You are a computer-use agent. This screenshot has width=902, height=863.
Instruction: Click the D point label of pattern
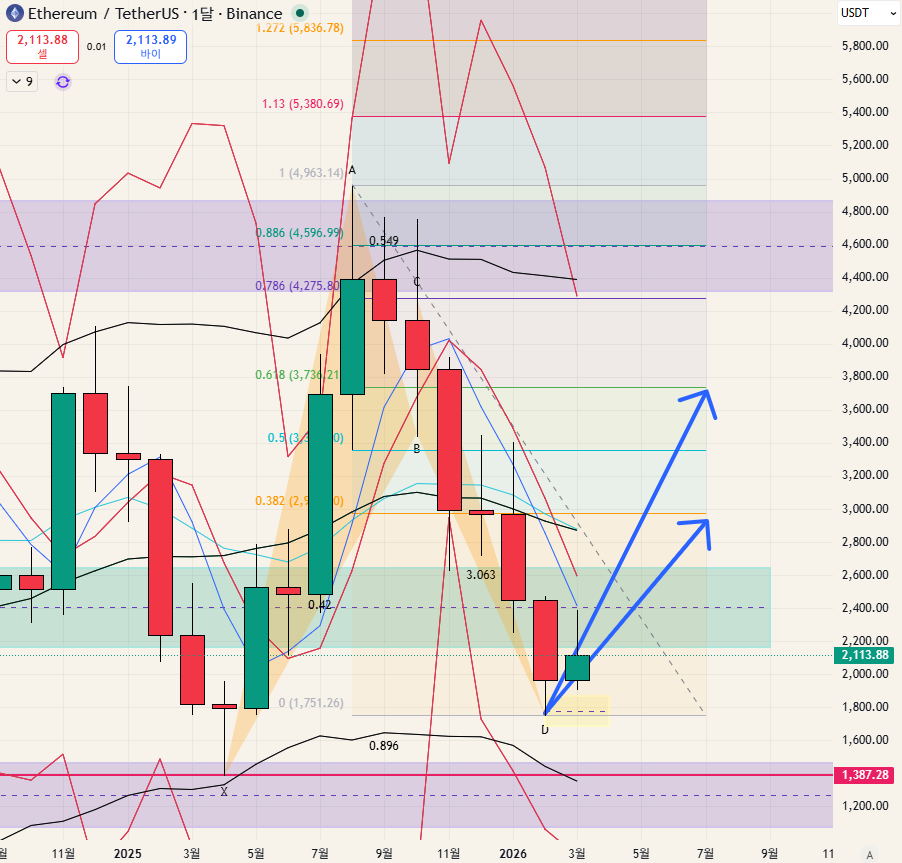545,730
